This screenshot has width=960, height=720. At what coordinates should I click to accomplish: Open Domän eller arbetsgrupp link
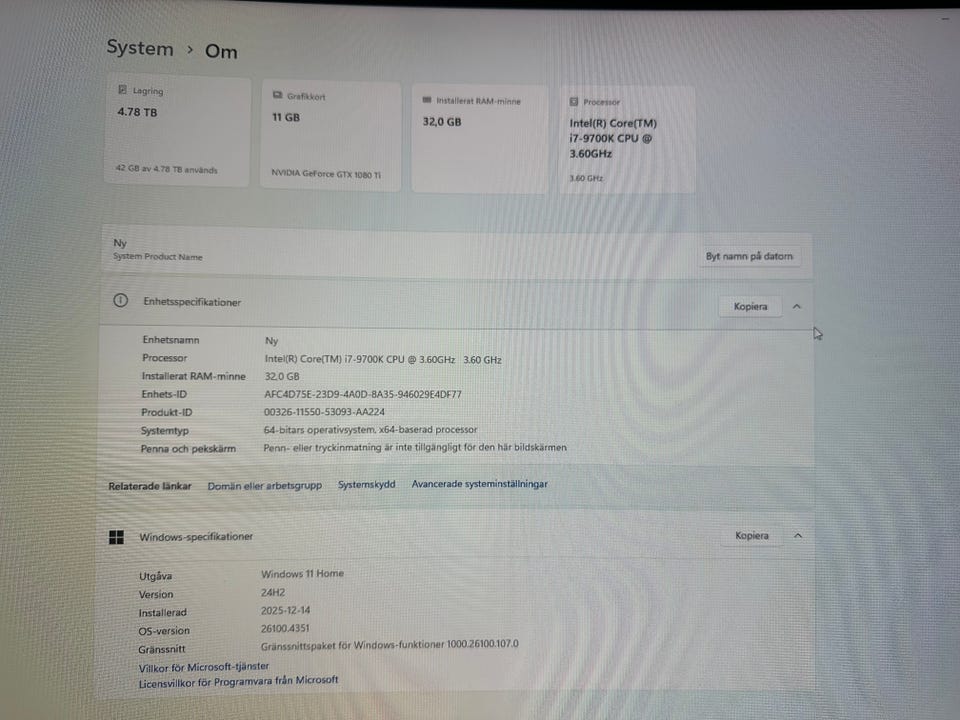pos(264,486)
